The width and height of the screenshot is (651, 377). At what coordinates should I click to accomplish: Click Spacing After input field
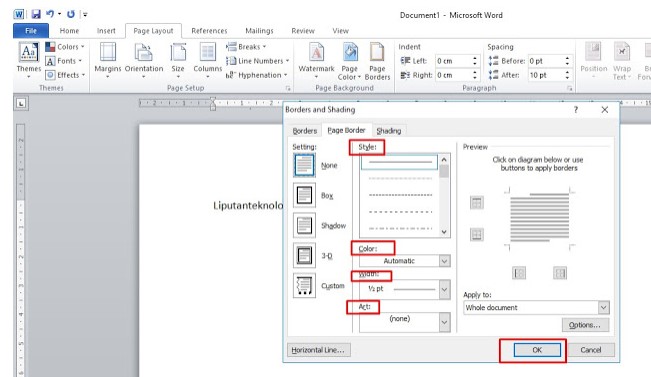pyautogui.click(x=546, y=75)
